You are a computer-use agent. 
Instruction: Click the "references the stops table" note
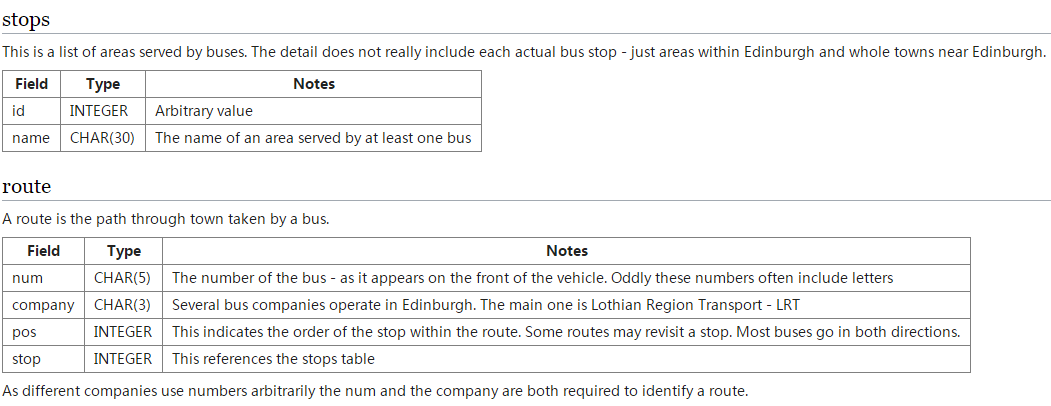pyautogui.click(x=273, y=358)
